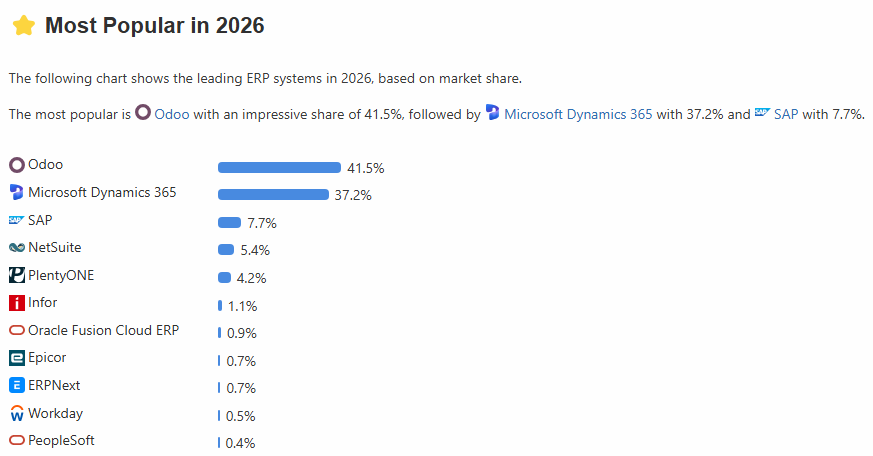This screenshot has width=873, height=456.
Task: Click the Microsoft Dynamics 365 logo in chart list
Action: pyautogui.click(x=17, y=193)
